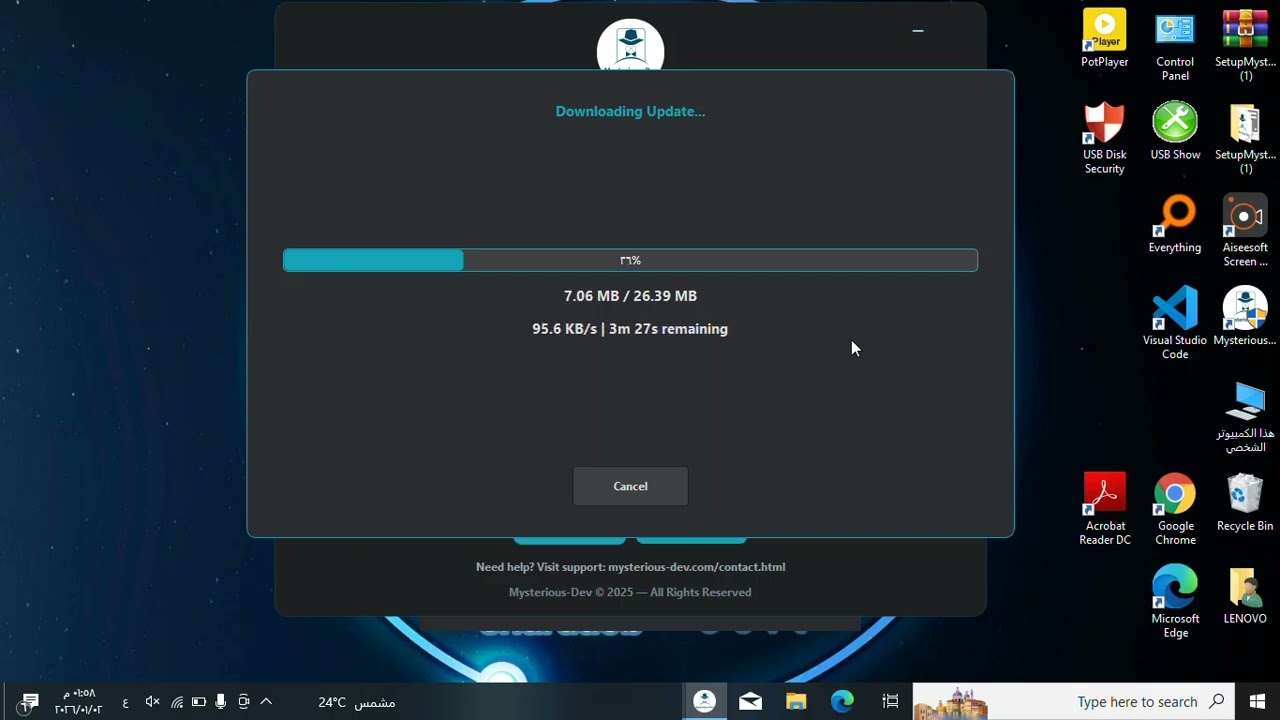Open USB Show desktop icon
The image size is (1280, 720).
(x=1175, y=131)
